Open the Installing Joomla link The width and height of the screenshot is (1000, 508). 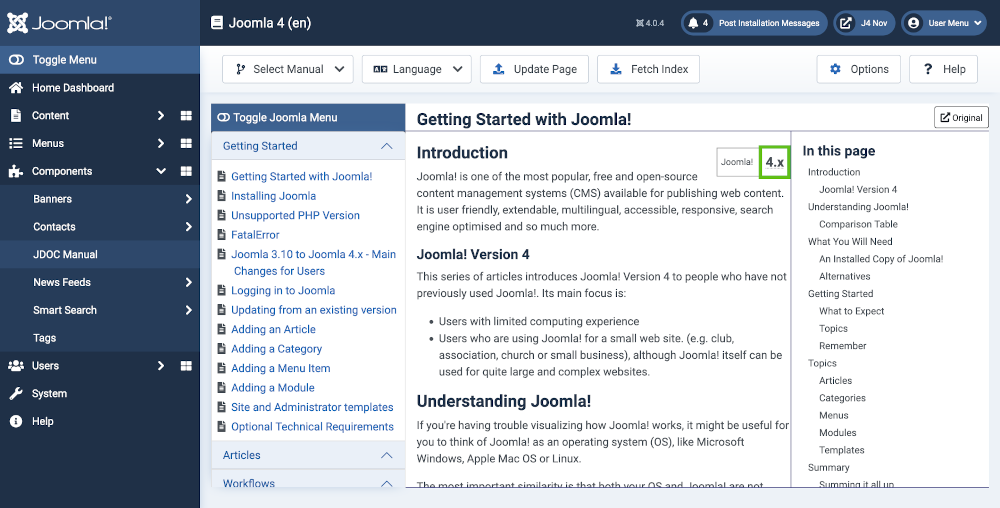click(274, 196)
